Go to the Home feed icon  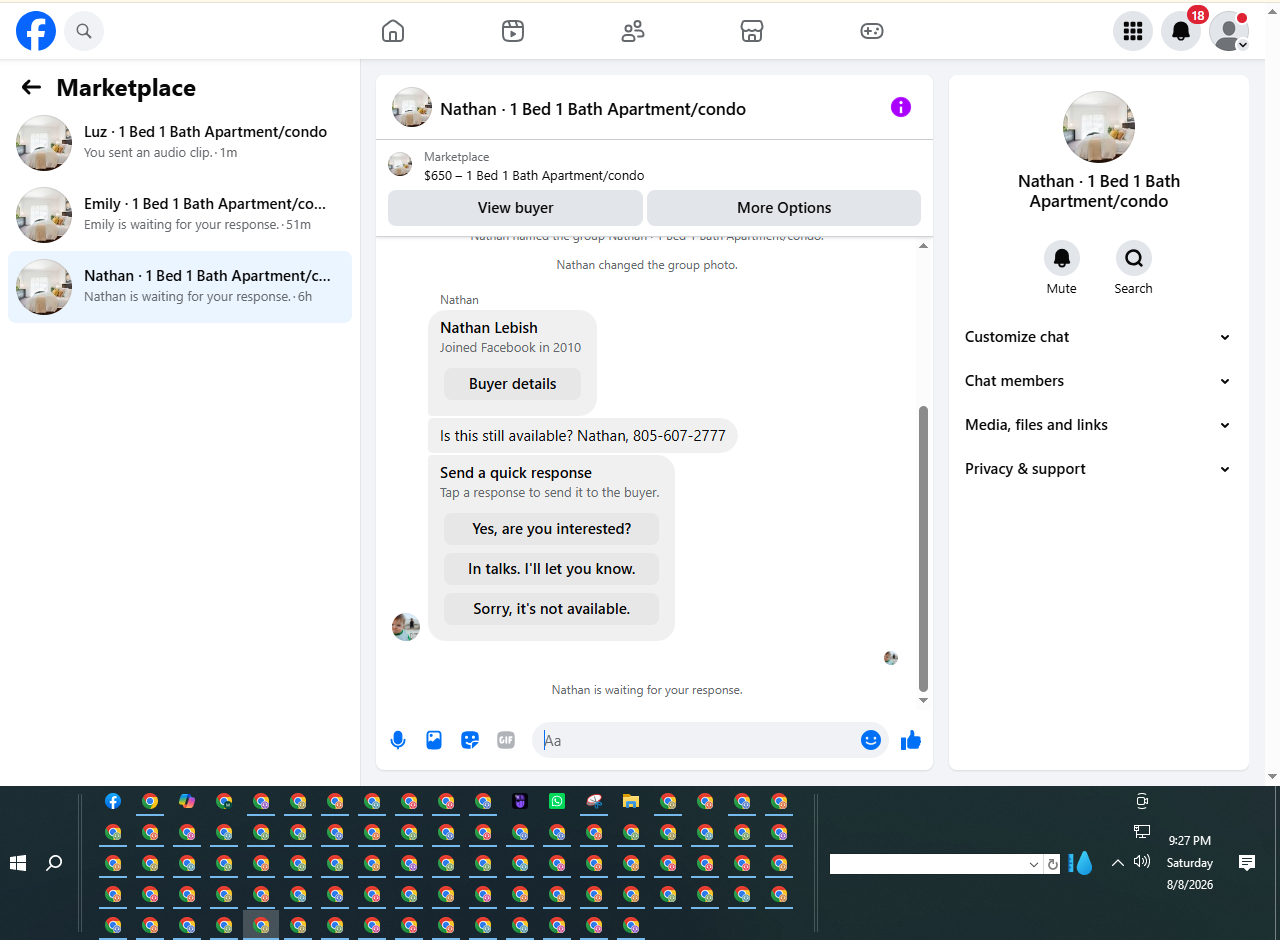[393, 31]
